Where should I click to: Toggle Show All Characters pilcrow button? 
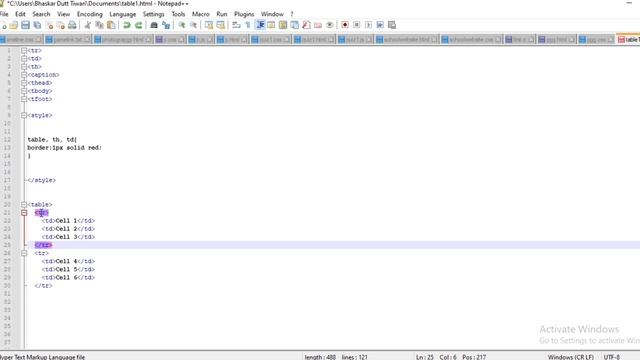pos(248,25)
